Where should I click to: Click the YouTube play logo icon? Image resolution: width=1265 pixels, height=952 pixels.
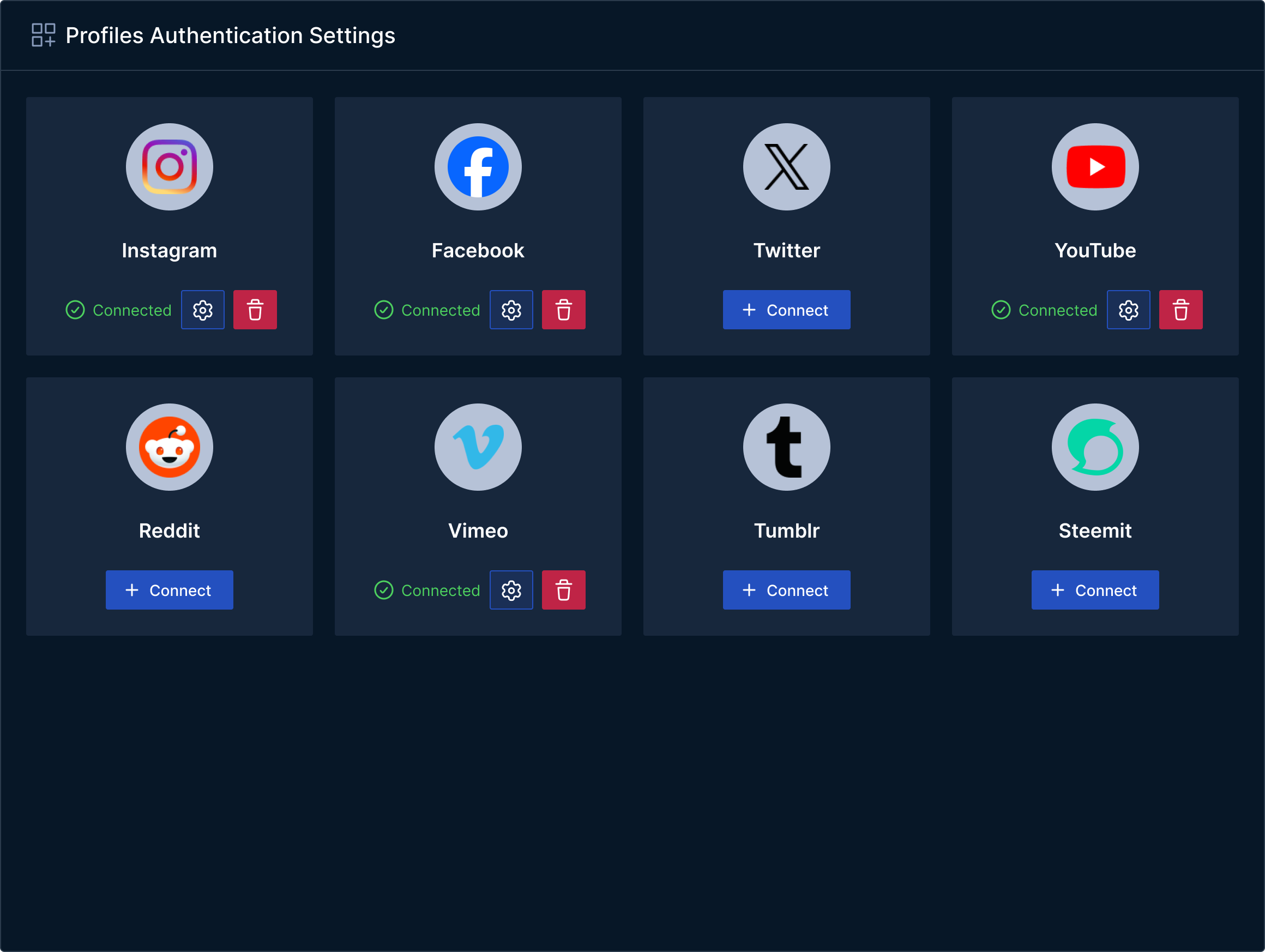[x=1094, y=166]
